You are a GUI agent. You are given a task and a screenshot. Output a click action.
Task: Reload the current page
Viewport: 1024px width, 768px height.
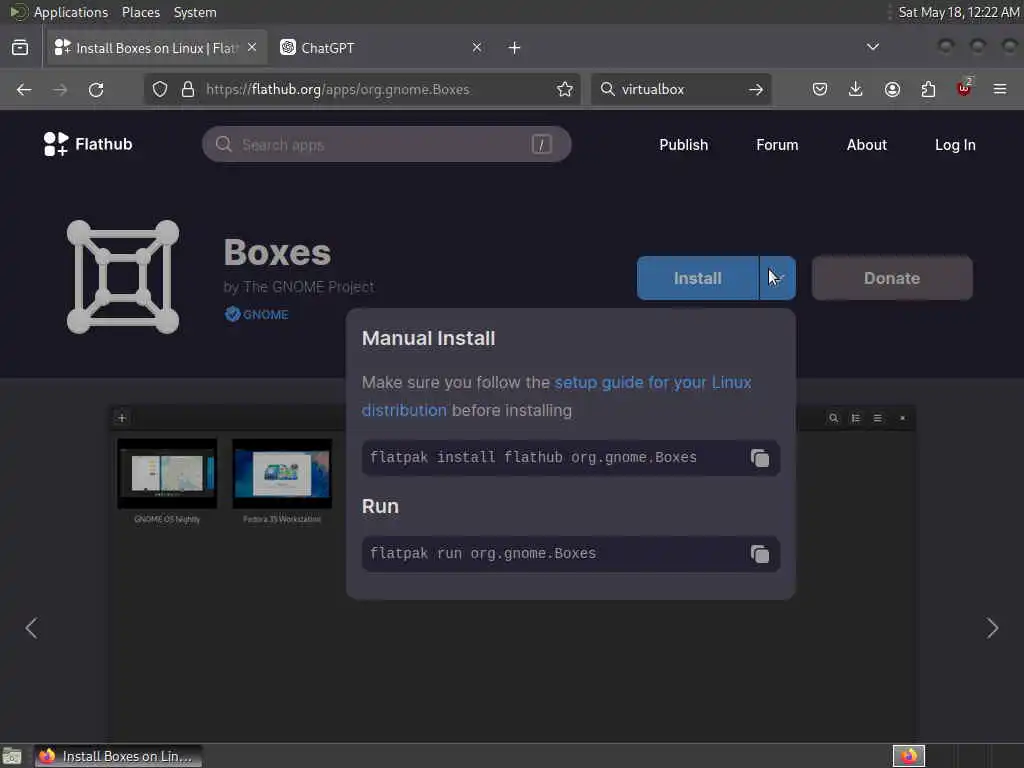96,89
